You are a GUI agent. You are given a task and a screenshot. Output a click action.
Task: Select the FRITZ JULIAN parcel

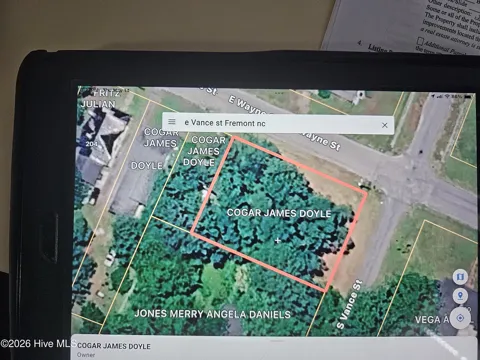(99, 98)
